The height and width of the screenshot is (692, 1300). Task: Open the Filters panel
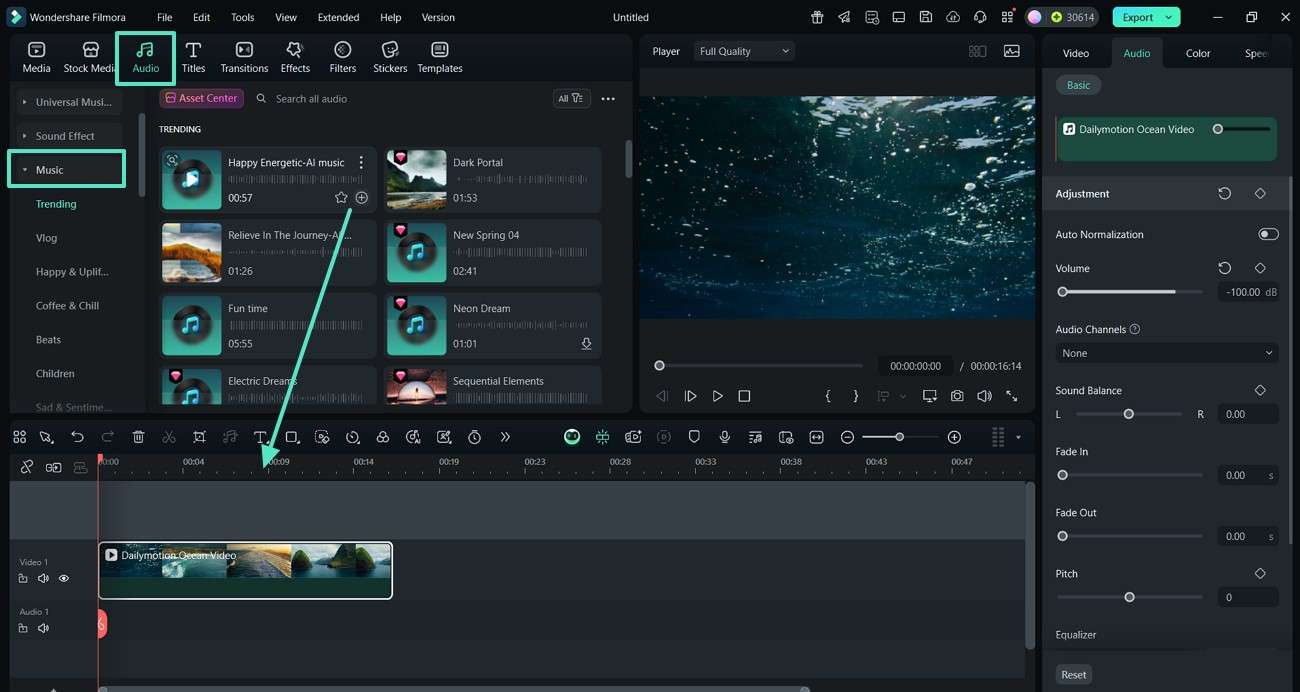342,58
